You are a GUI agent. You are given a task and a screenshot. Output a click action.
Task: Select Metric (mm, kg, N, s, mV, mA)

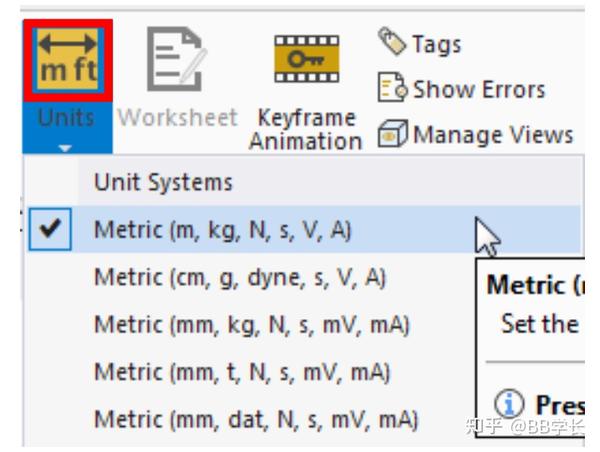pos(251,325)
